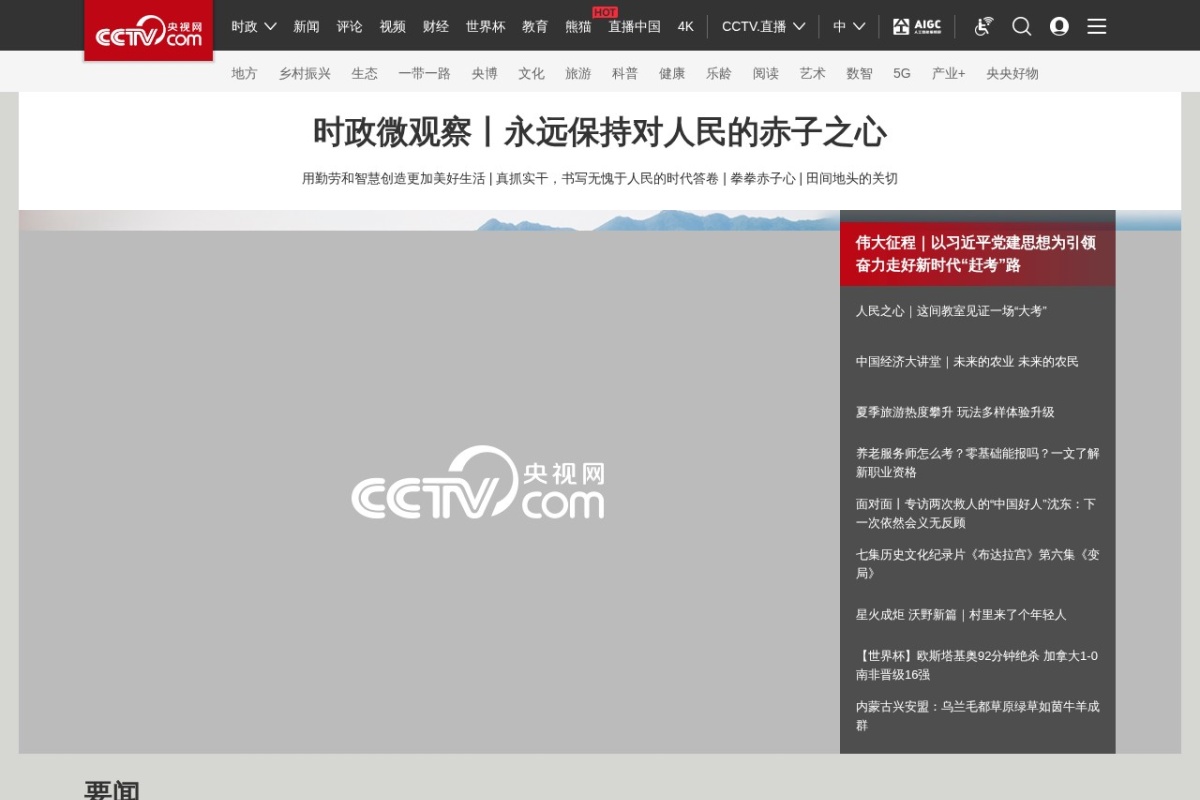Go to 5G in sub-navigation
The height and width of the screenshot is (800, 1200).
point(902,73)
